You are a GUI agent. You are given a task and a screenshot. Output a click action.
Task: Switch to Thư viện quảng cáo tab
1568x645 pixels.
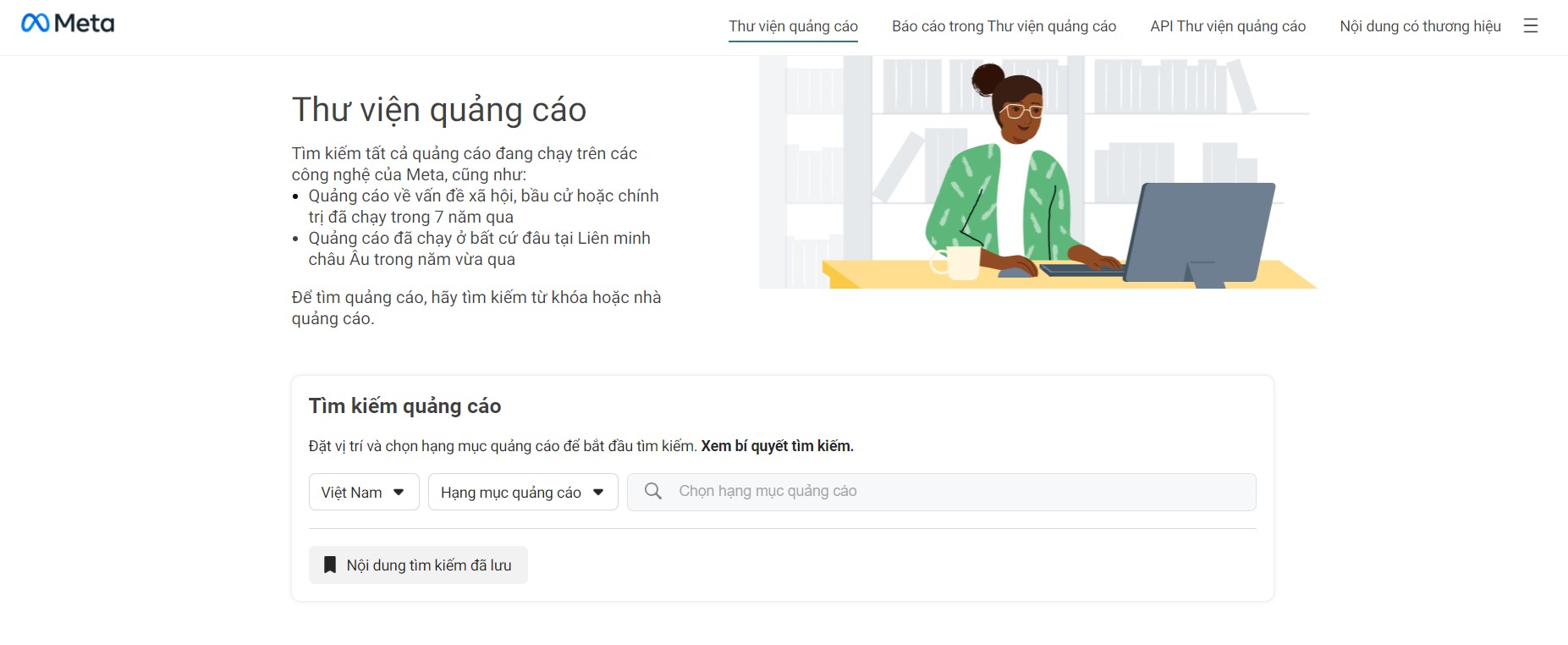(793, 26)
